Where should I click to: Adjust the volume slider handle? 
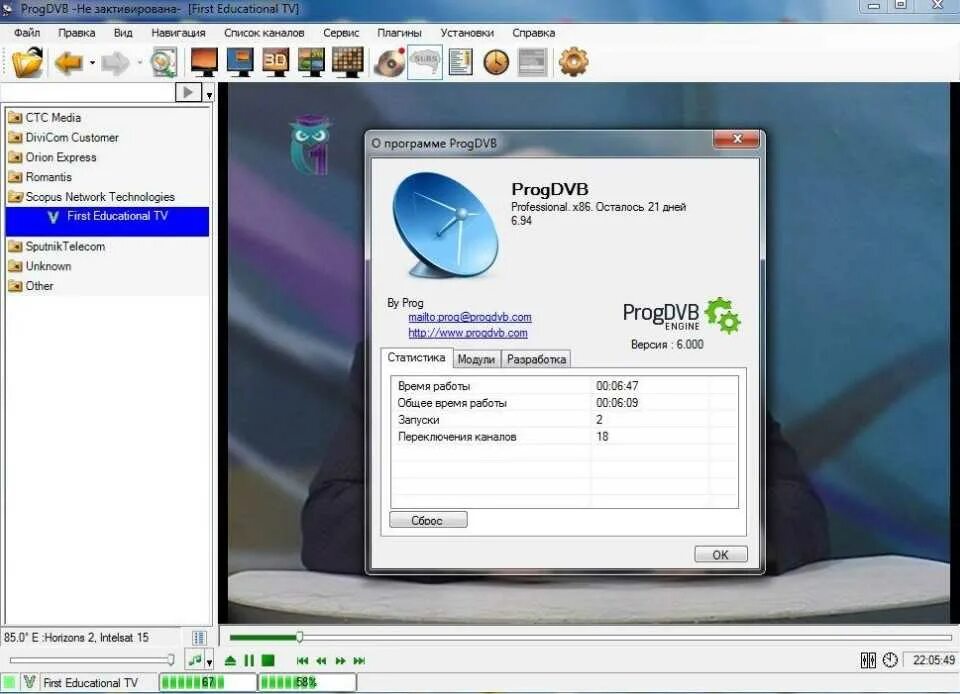171,660
